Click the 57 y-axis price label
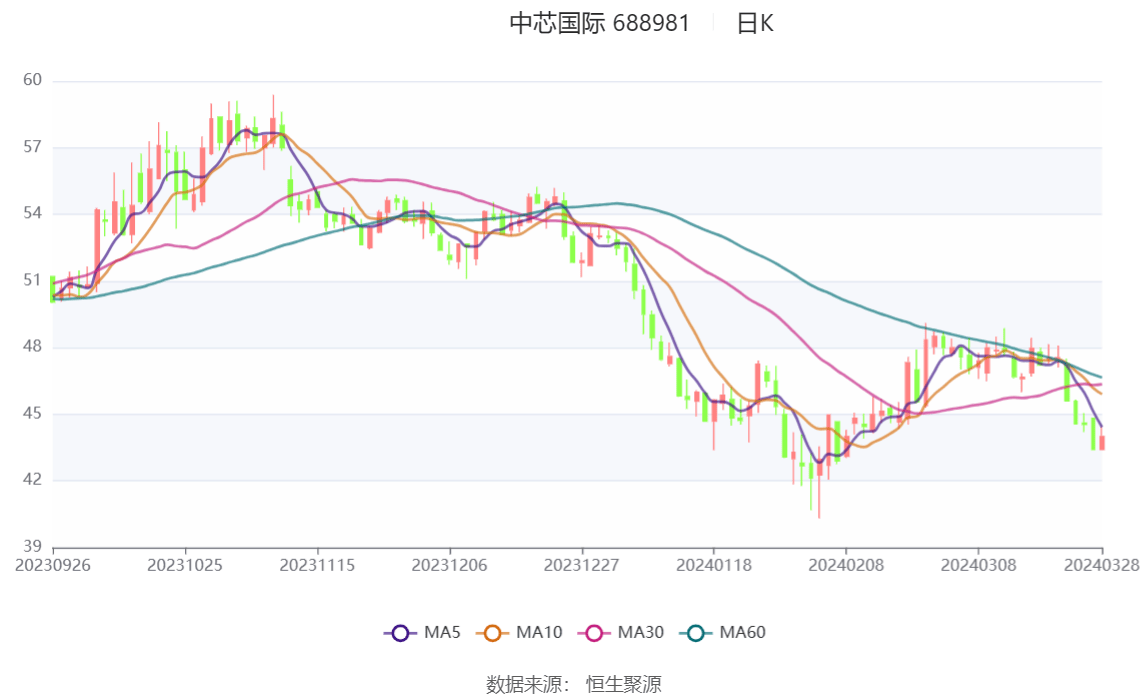The image size is (1148, 699). pyautogui.click(x=32, y=147)
